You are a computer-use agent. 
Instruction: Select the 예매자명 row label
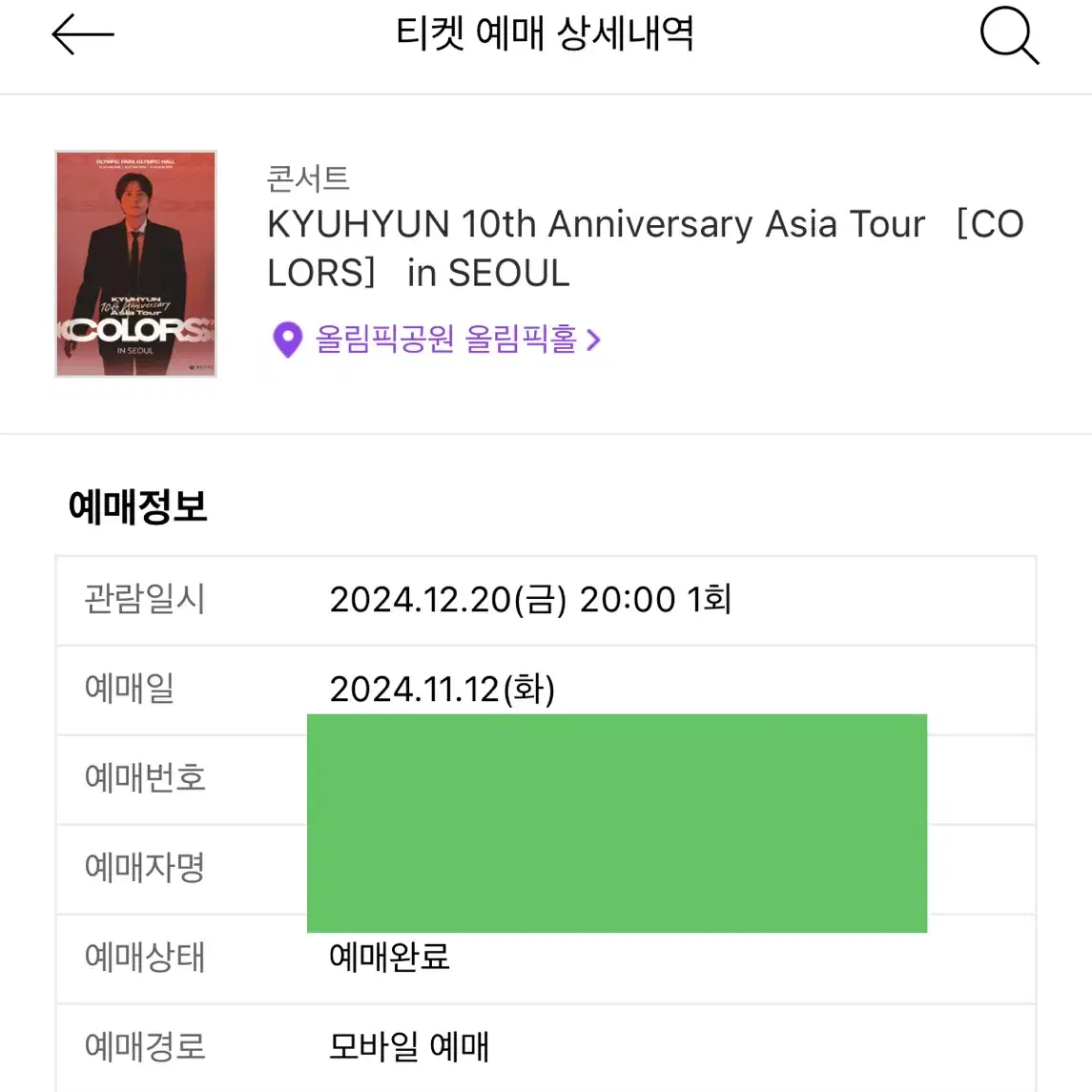point(145,868)
